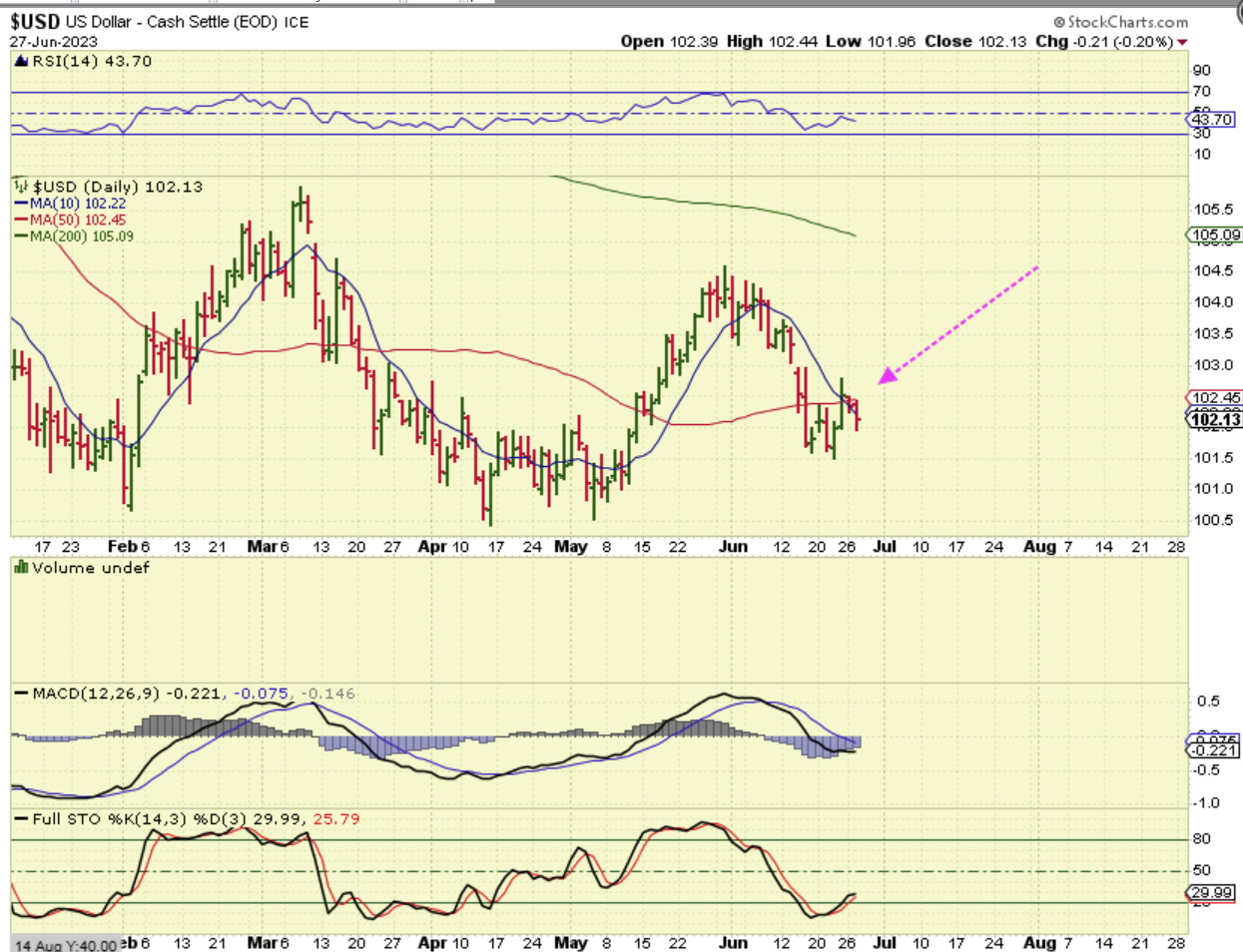Click the '$USD (Daily) 102.13' legend text
This screenshot has height=952, width=1243.
tap(118, 187)
